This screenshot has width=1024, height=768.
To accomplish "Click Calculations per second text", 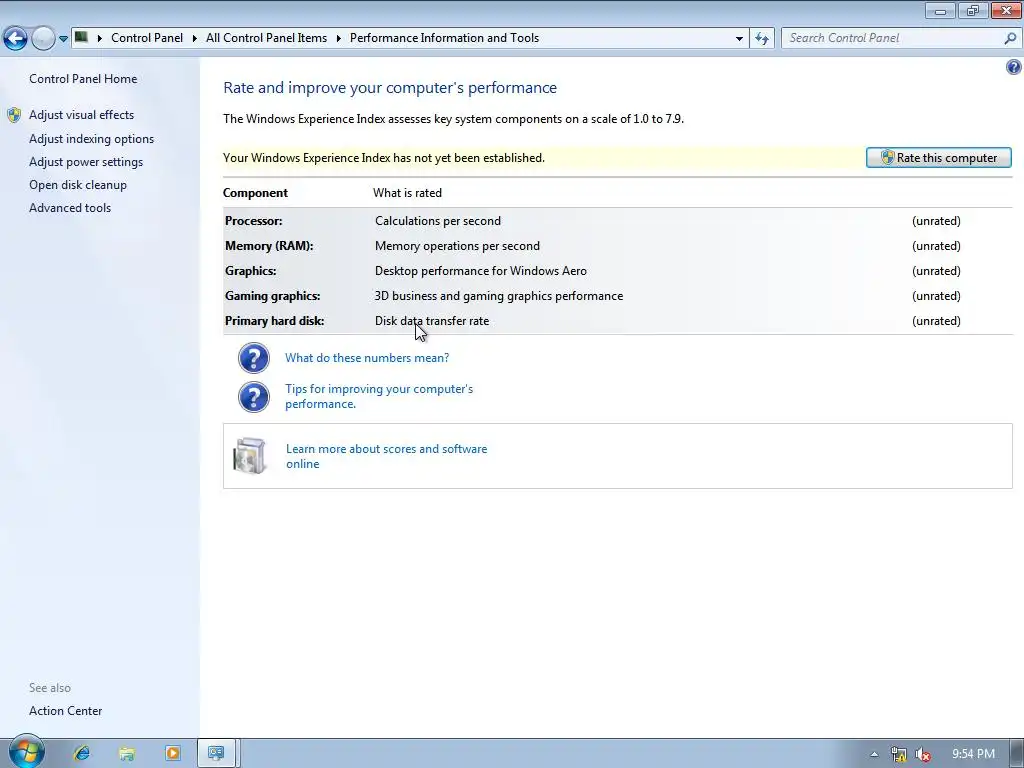I will 438,221.
